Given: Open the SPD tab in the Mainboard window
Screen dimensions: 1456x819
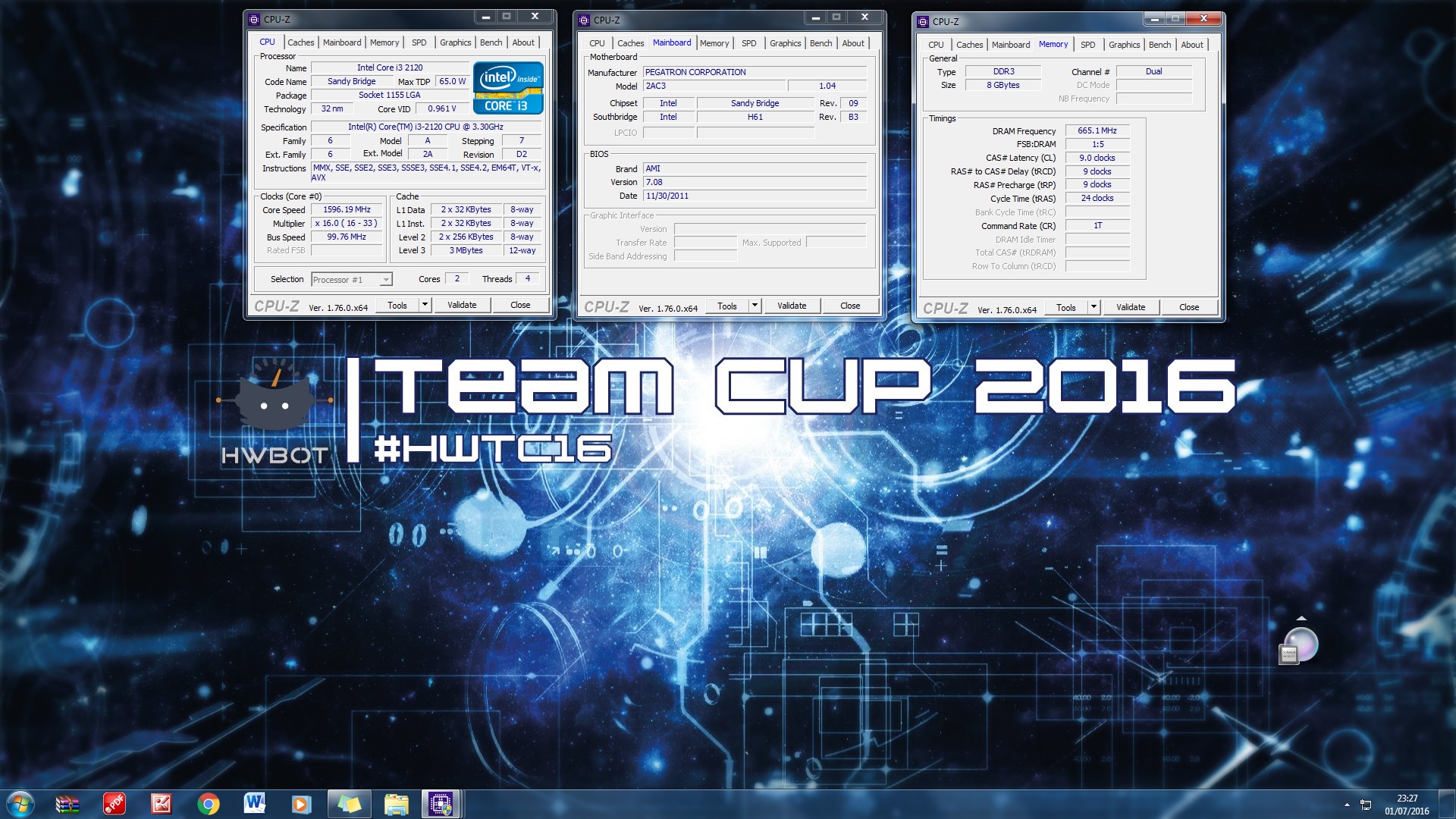Looking at the screenshot, I should click(x=749, y=43).
